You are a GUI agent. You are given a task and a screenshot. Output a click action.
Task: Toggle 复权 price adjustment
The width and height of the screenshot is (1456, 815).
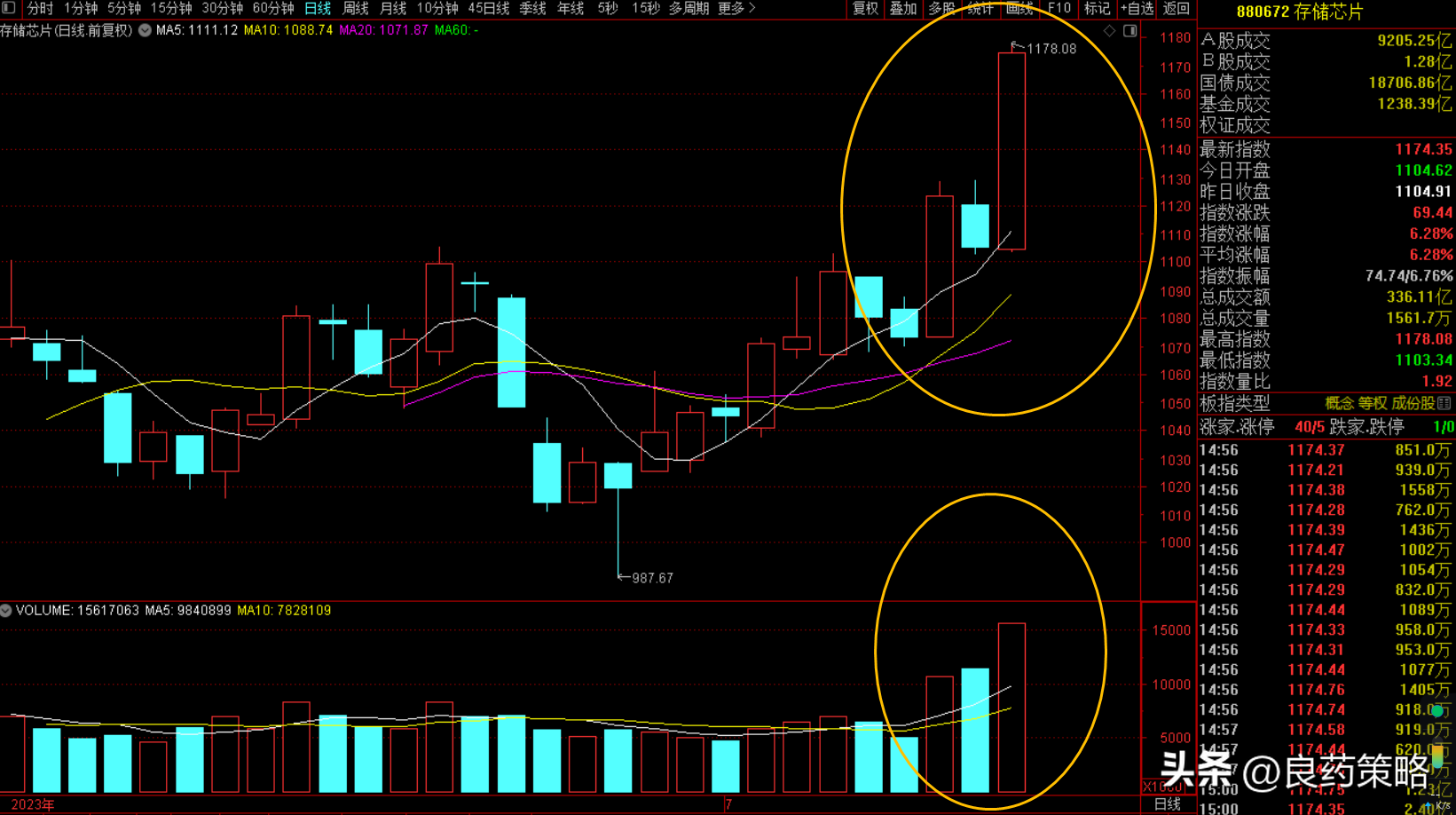pyautogui.click(x=865, y=9)
